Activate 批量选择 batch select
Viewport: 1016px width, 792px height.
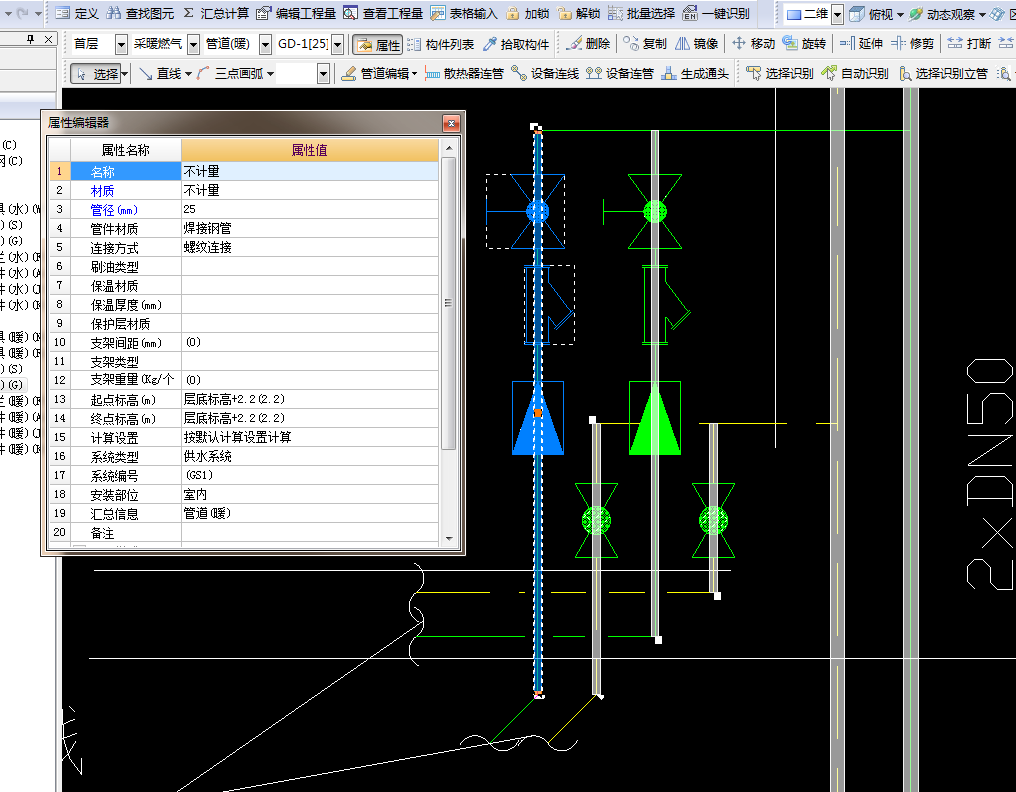[641, 13]
